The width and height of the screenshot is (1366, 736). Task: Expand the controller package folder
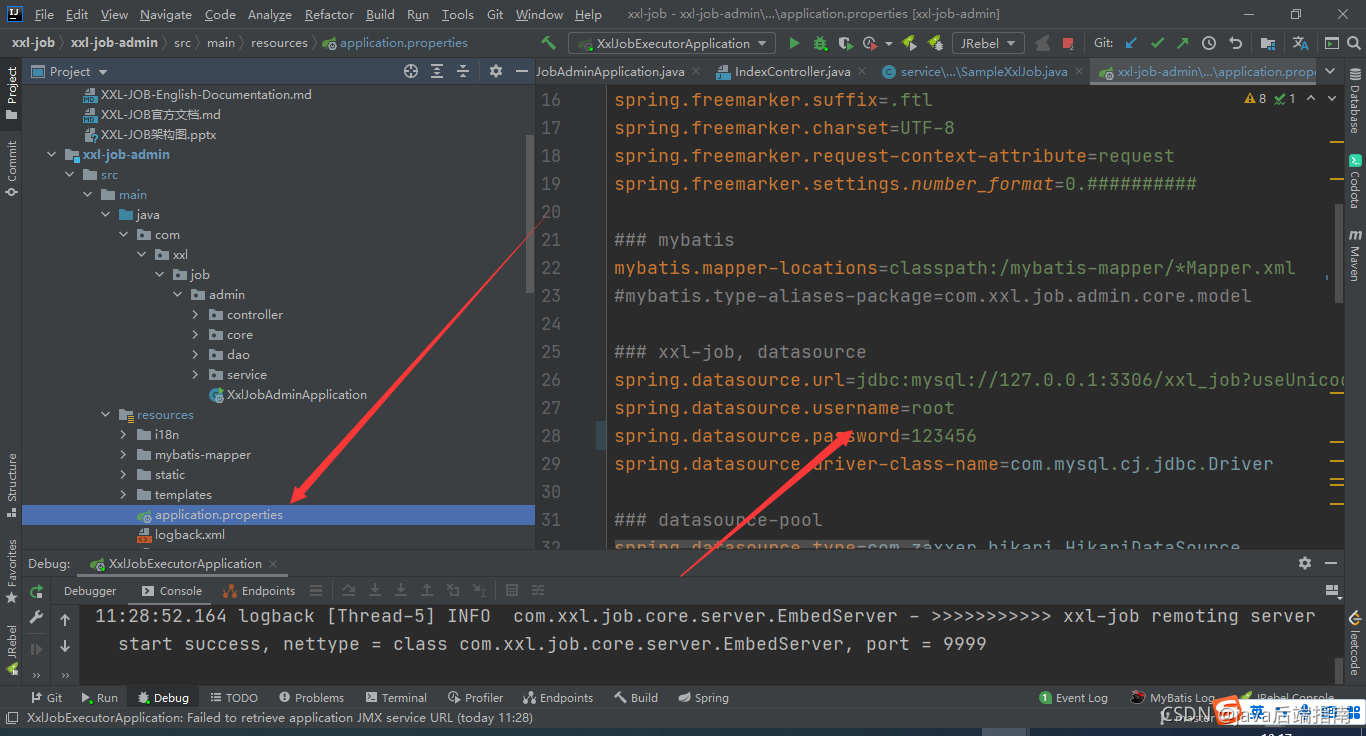tap(196, 315)
